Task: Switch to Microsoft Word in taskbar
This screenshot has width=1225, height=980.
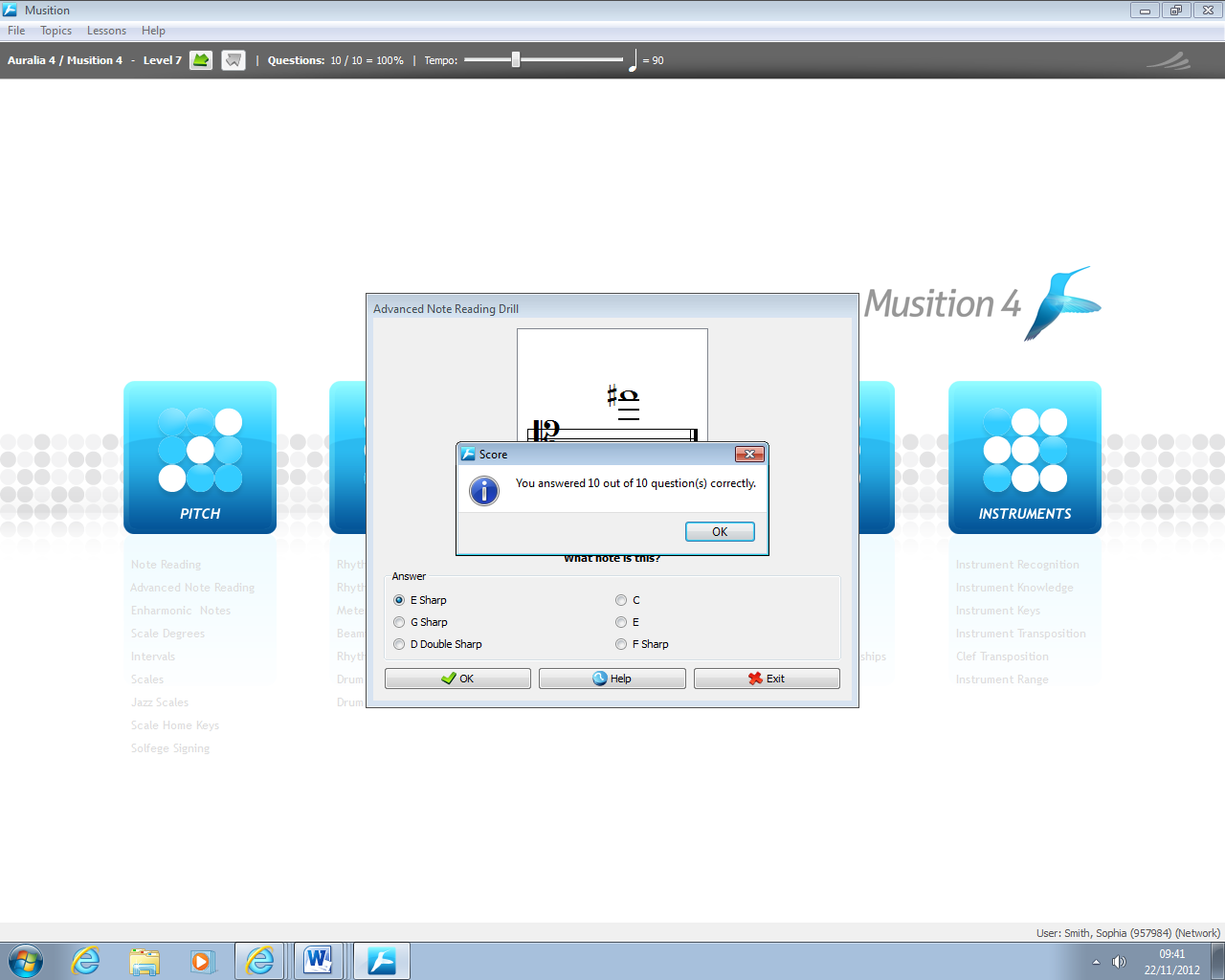Action: (319, 961)
